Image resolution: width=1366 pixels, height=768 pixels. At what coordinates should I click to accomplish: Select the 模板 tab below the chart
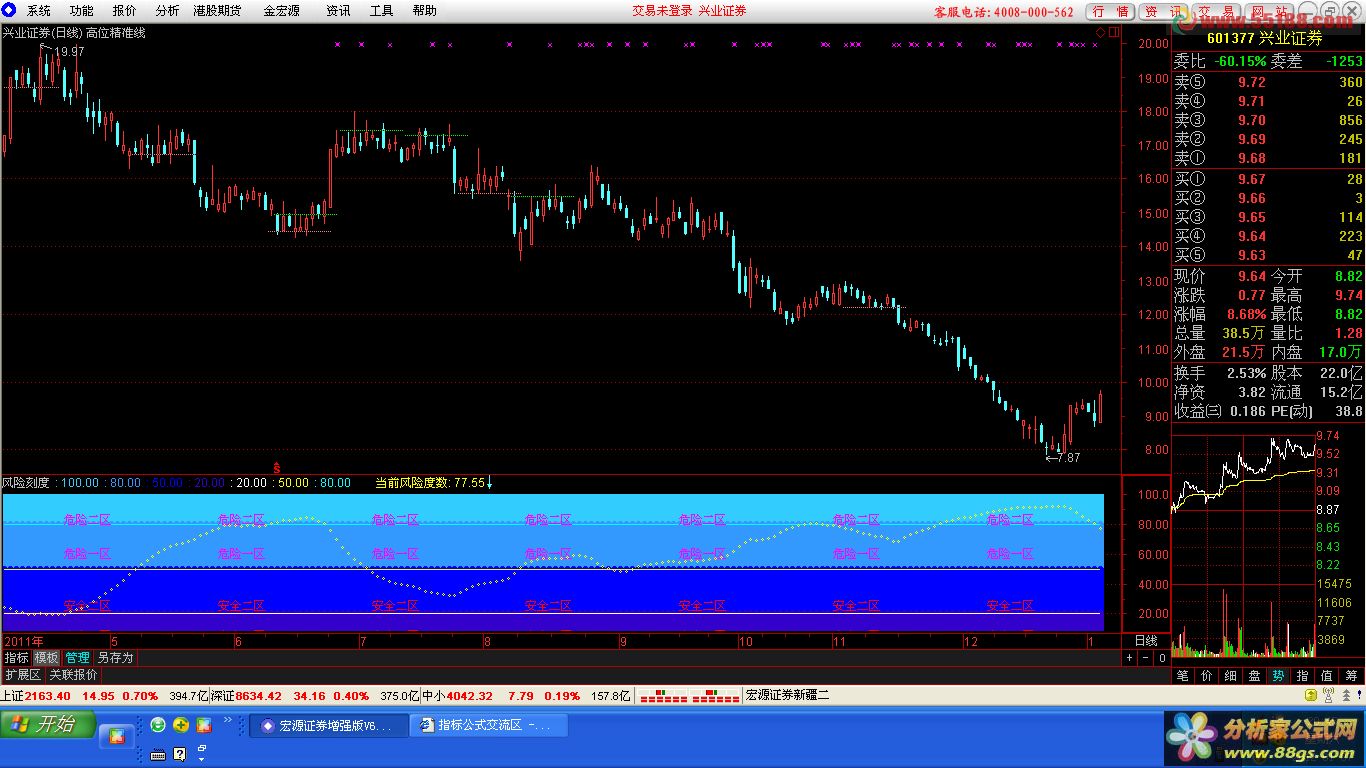pyautogui.click(x=46, y=658)
